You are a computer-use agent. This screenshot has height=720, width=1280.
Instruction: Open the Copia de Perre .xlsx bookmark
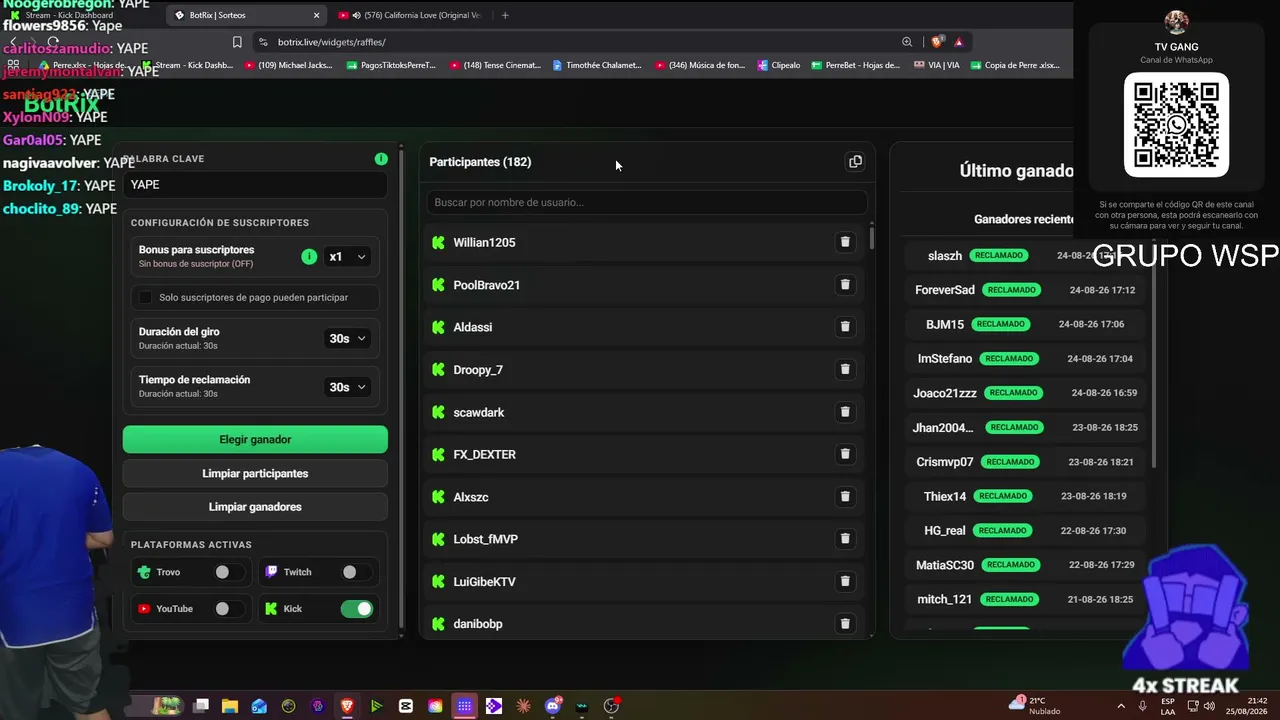[x=1015, y=66]
